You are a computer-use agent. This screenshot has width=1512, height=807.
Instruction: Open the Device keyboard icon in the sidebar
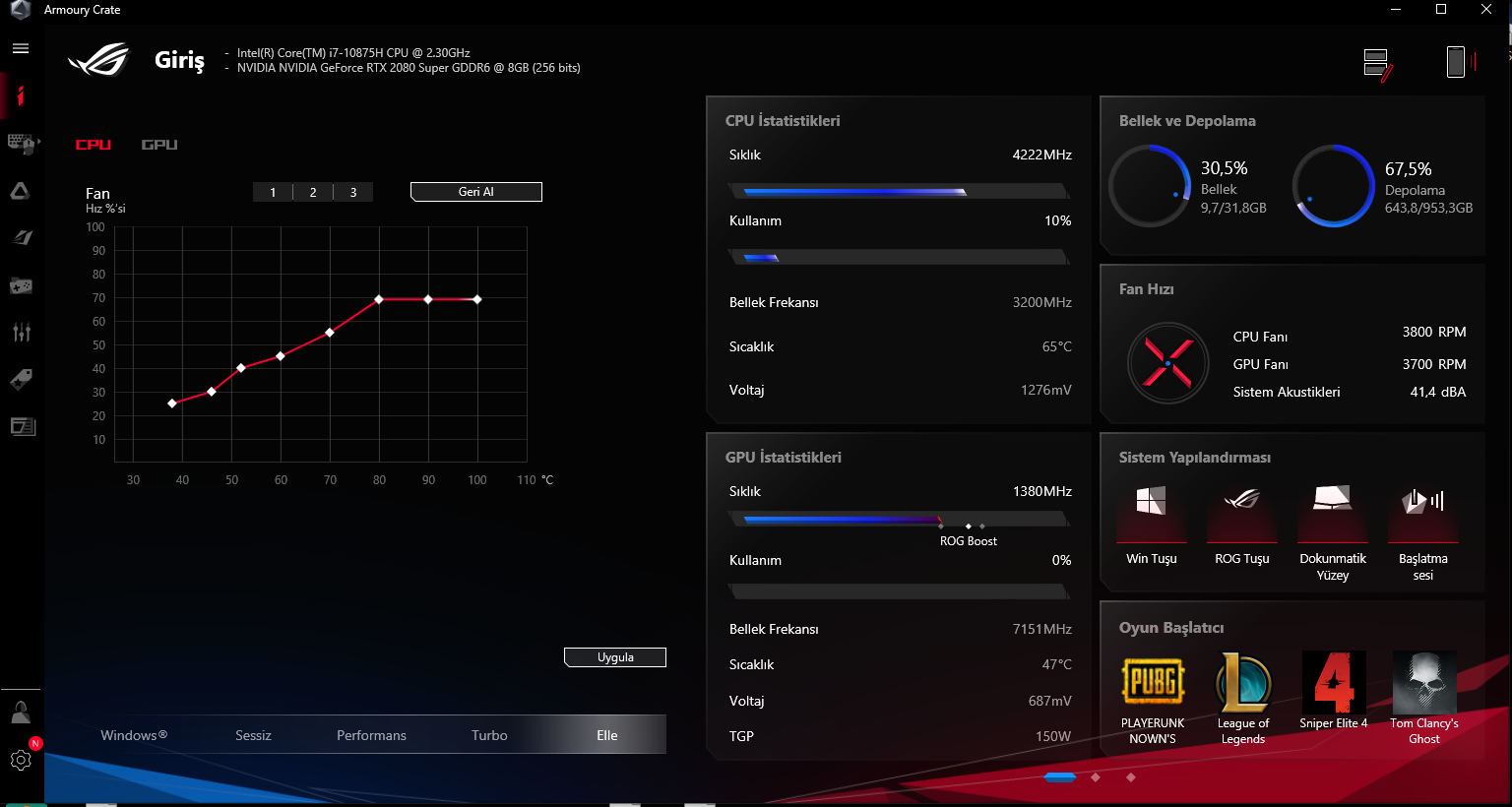(21, 144)
